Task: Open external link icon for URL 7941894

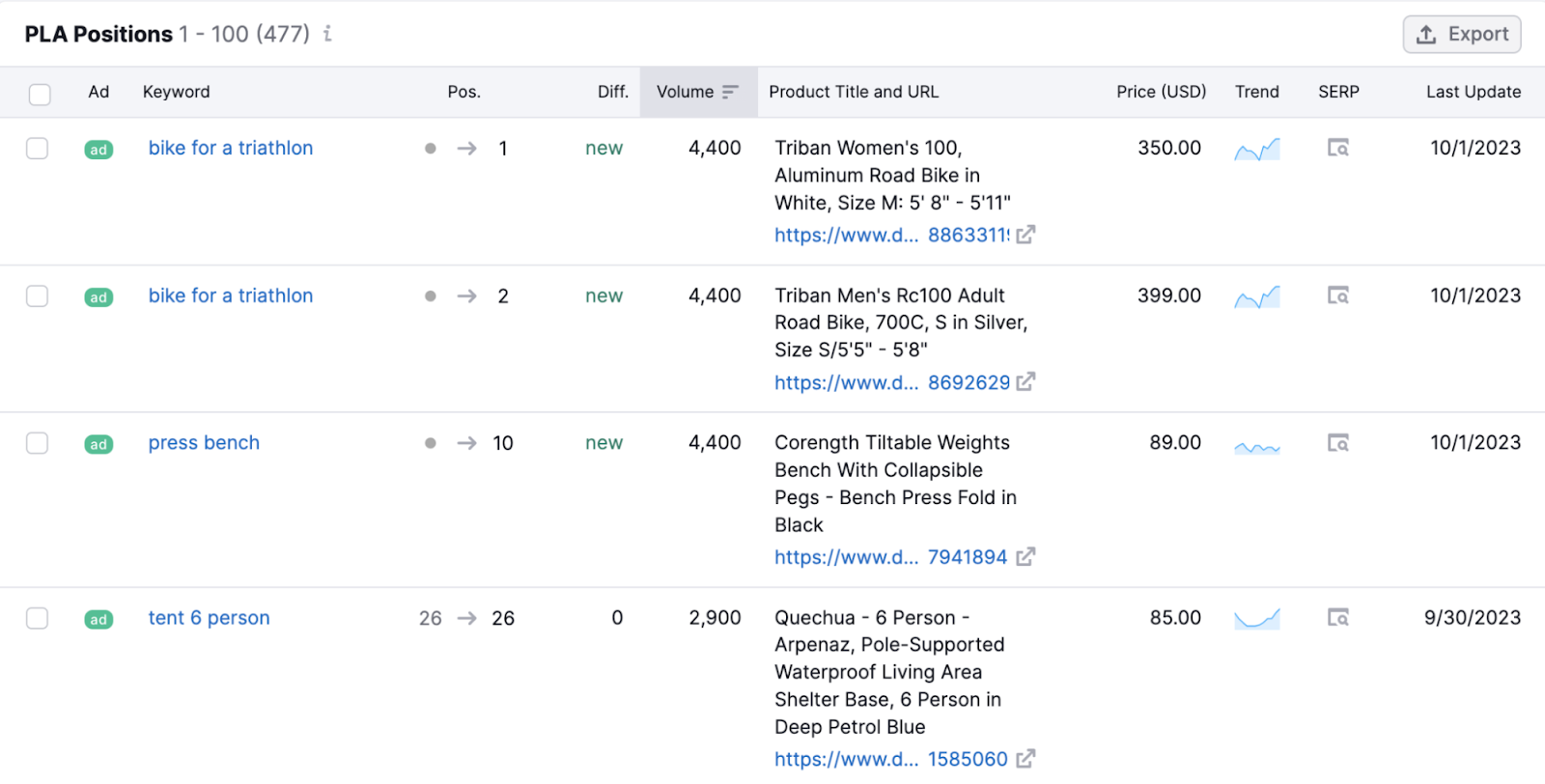Action: [1025, 557]
